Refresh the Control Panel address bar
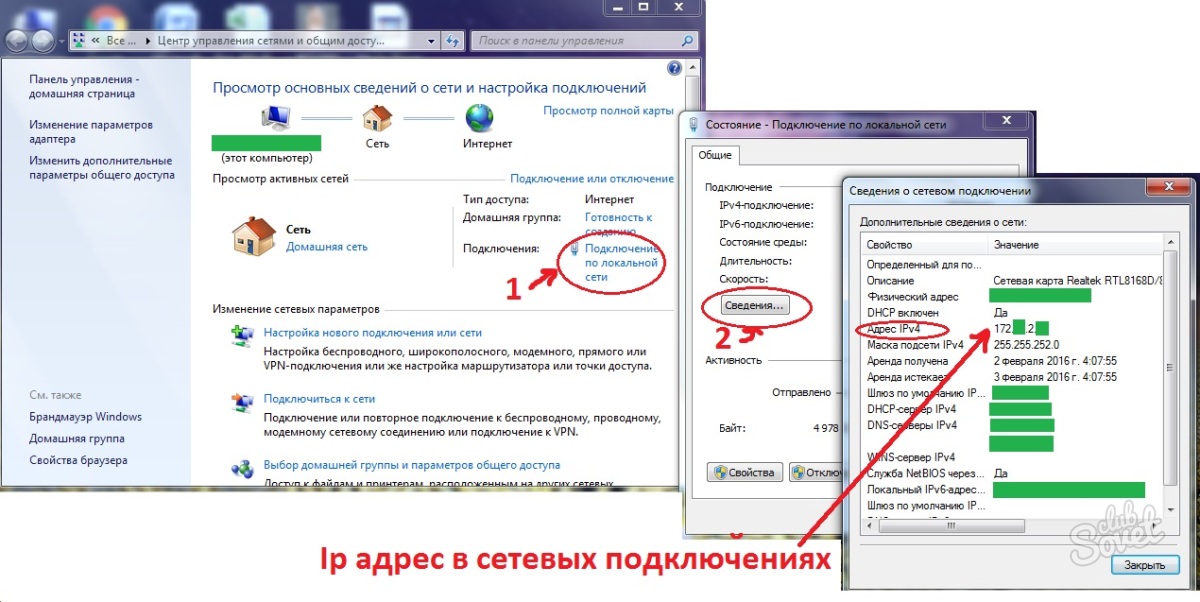Viewport: 1200px width, 602px height. coord(455,41)
